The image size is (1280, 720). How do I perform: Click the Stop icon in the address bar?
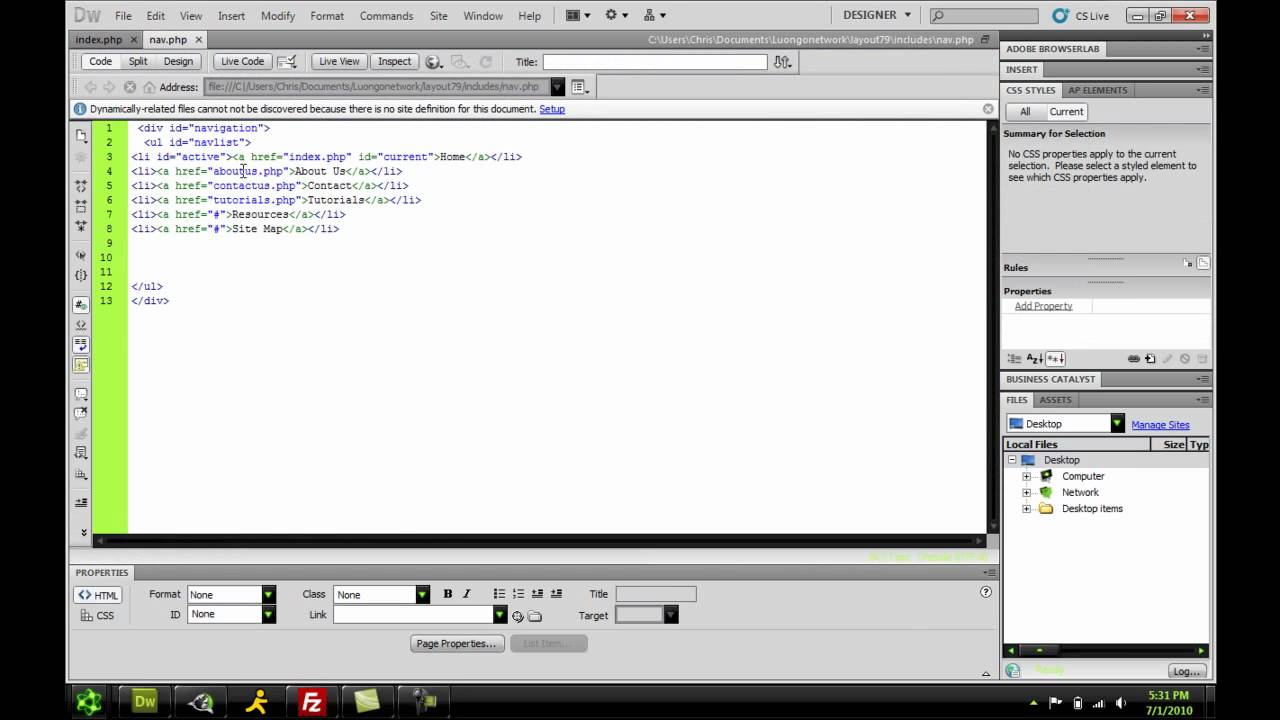[129, 87]
